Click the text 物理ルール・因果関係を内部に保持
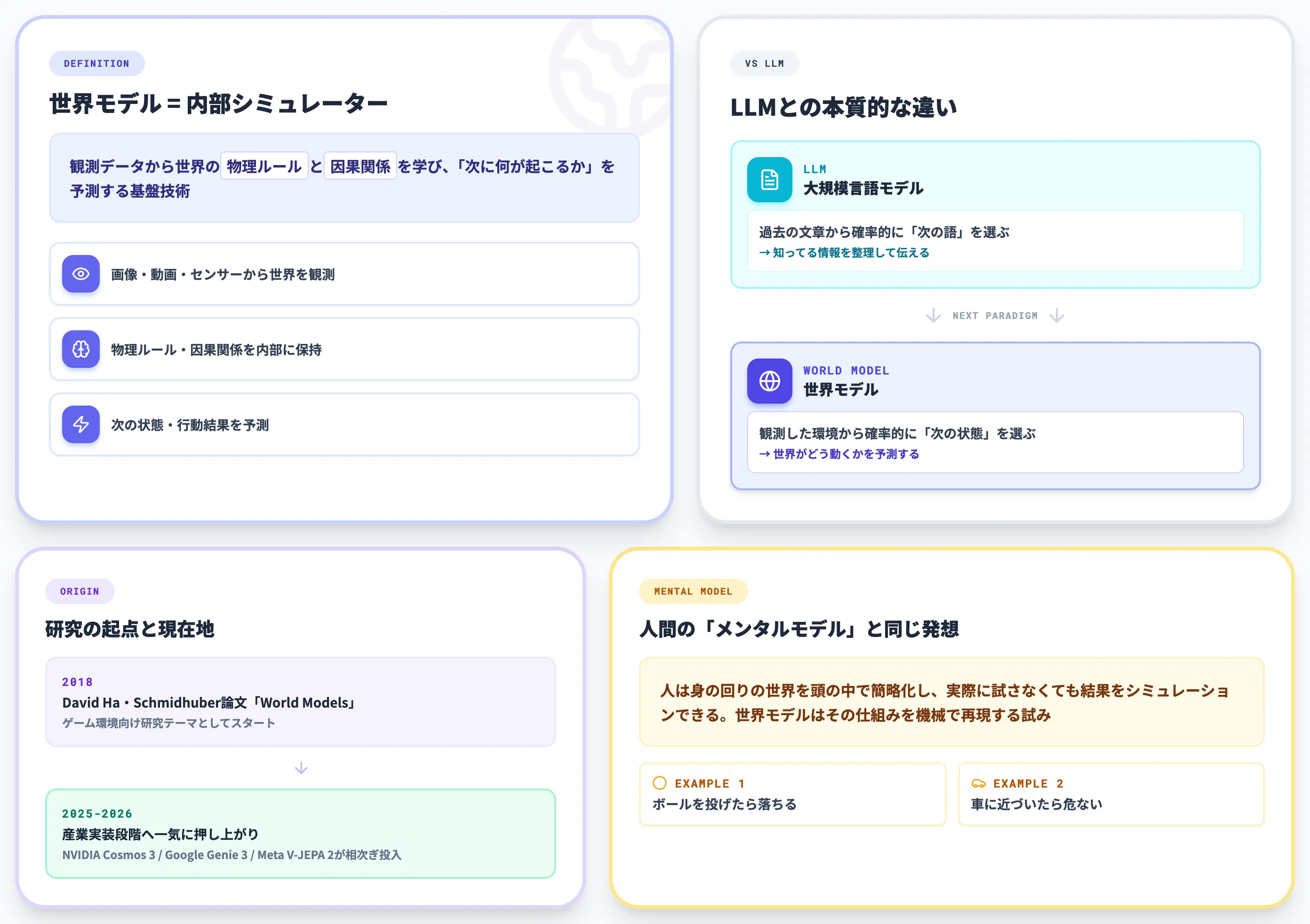Image resolution: width=1310 pixels, height=924 pixels. tap(216, 350)
